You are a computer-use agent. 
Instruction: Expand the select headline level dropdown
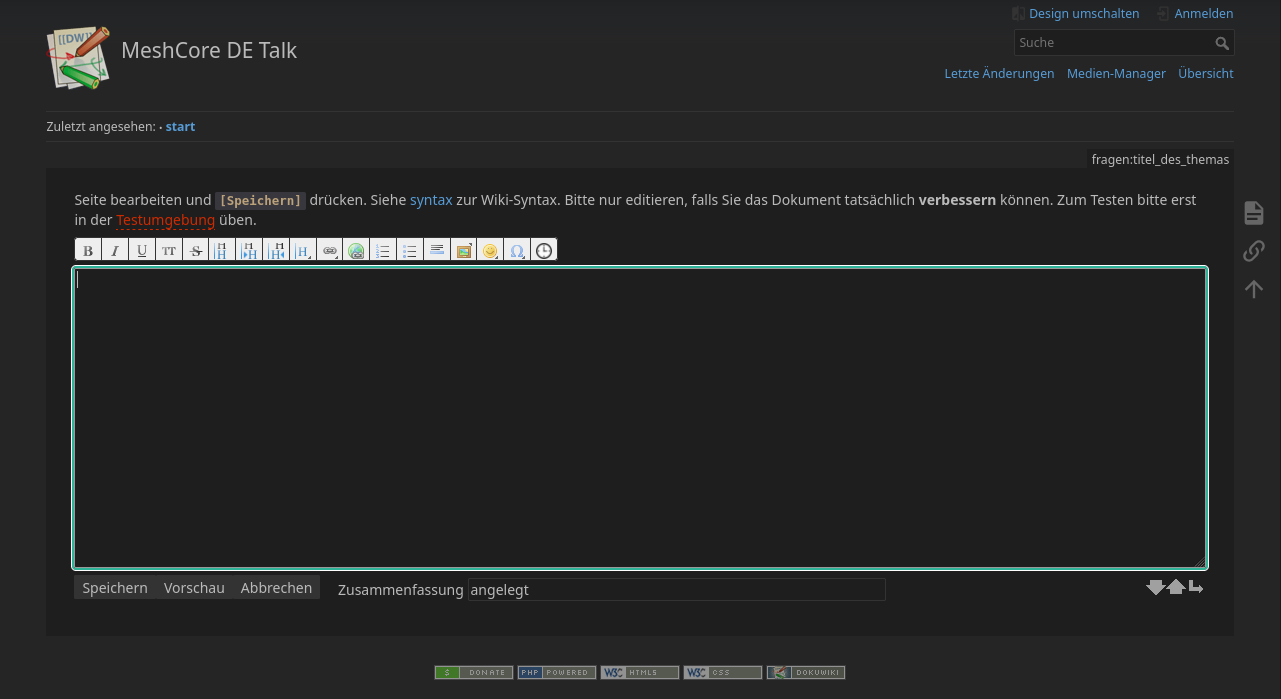[303, 250]
